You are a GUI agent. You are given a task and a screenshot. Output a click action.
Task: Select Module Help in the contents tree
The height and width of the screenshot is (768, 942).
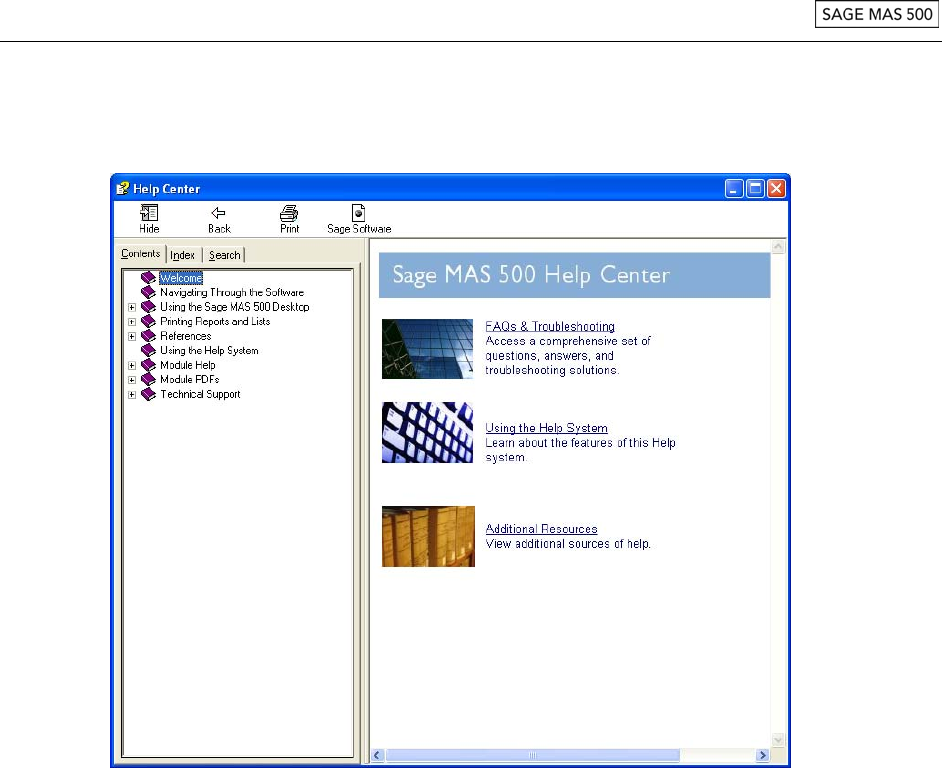point(187,365)
